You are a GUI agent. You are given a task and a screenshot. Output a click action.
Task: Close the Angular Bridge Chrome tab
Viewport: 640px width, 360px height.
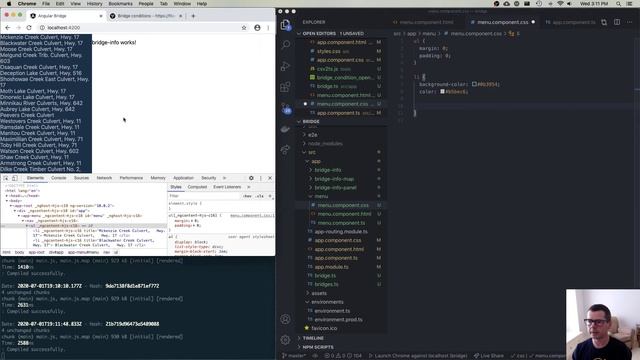click(101, 16)
